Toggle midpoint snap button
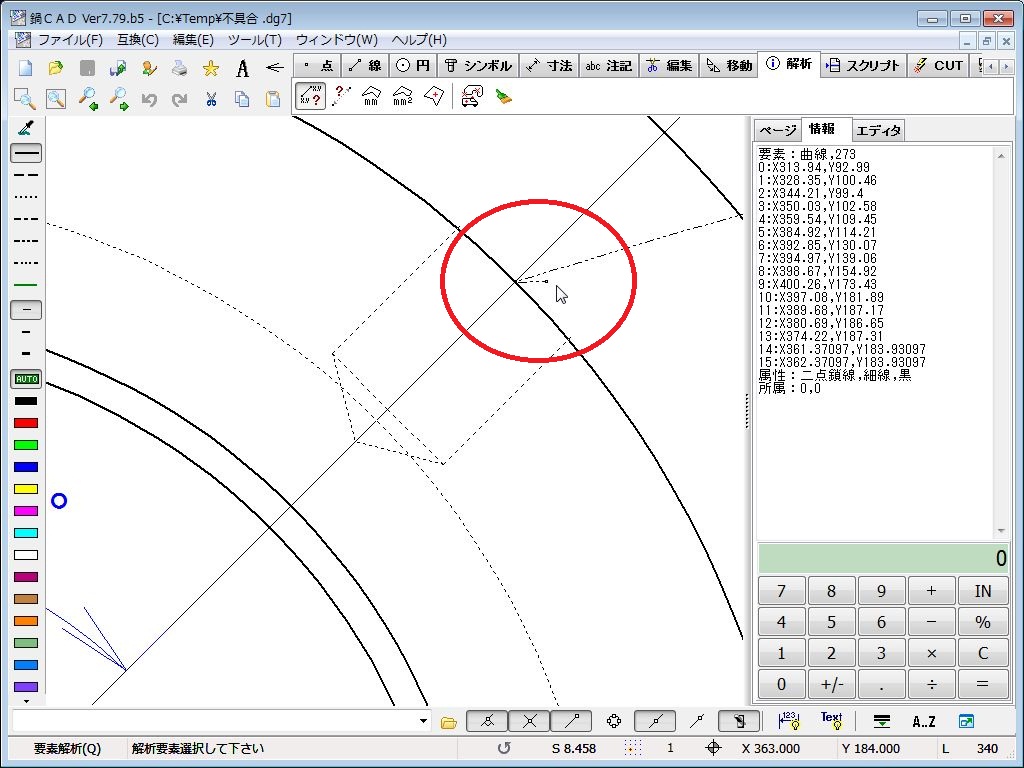Screen dimensions: 1024x768 (x=655, y=721)
